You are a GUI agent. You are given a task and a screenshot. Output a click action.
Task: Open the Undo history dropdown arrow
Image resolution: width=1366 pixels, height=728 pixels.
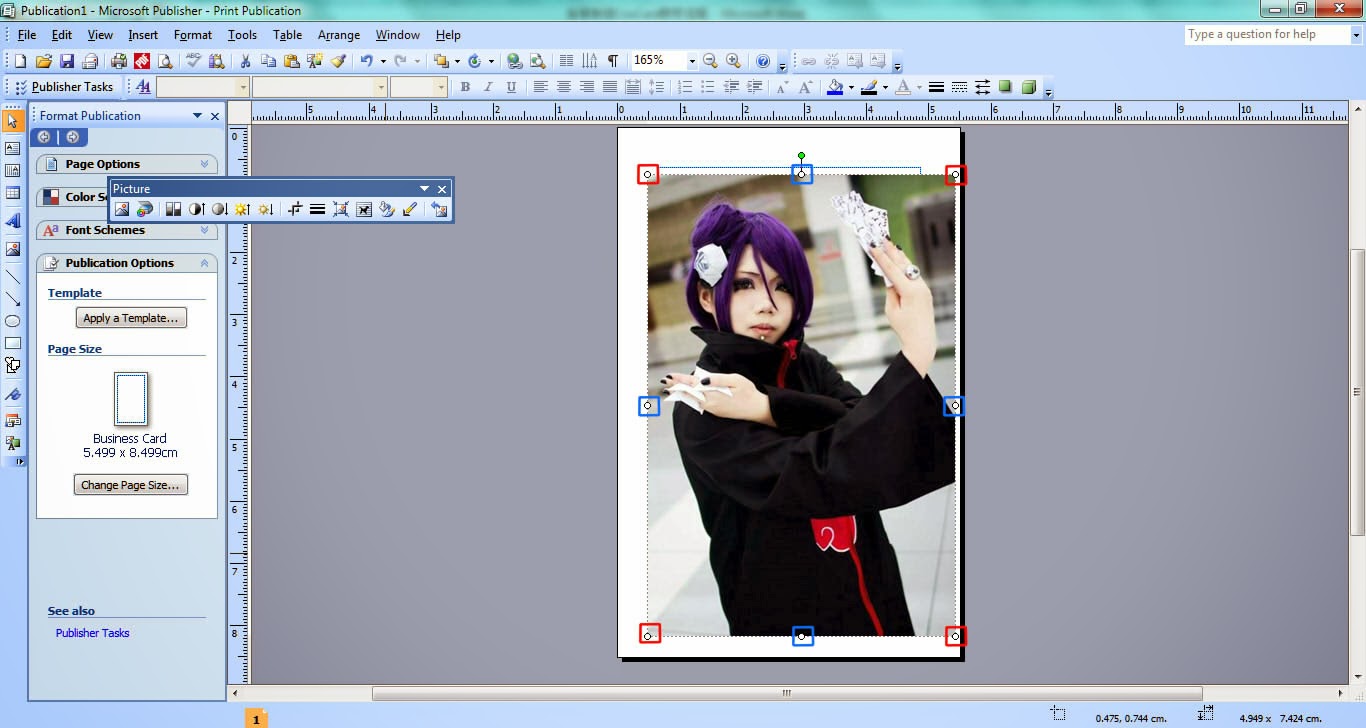tap(382, 61)
